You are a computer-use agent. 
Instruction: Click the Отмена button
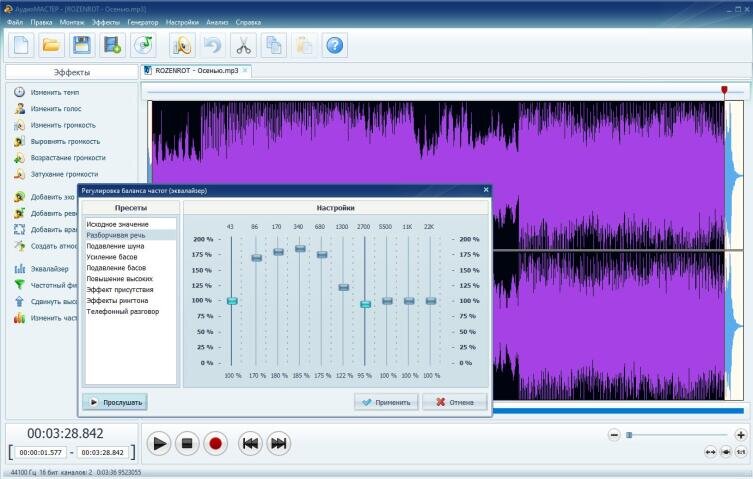click(455, 402)
